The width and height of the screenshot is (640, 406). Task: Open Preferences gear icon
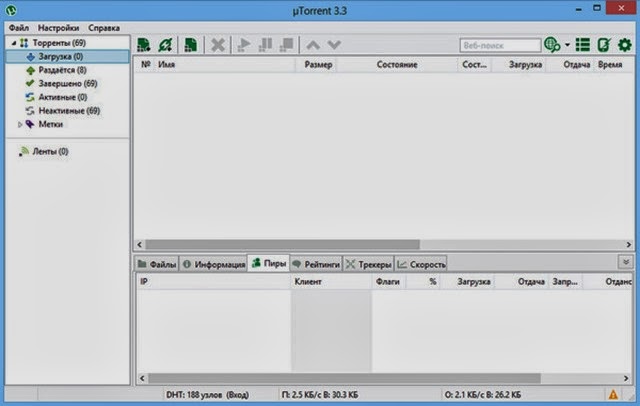(x=625, y=45)
